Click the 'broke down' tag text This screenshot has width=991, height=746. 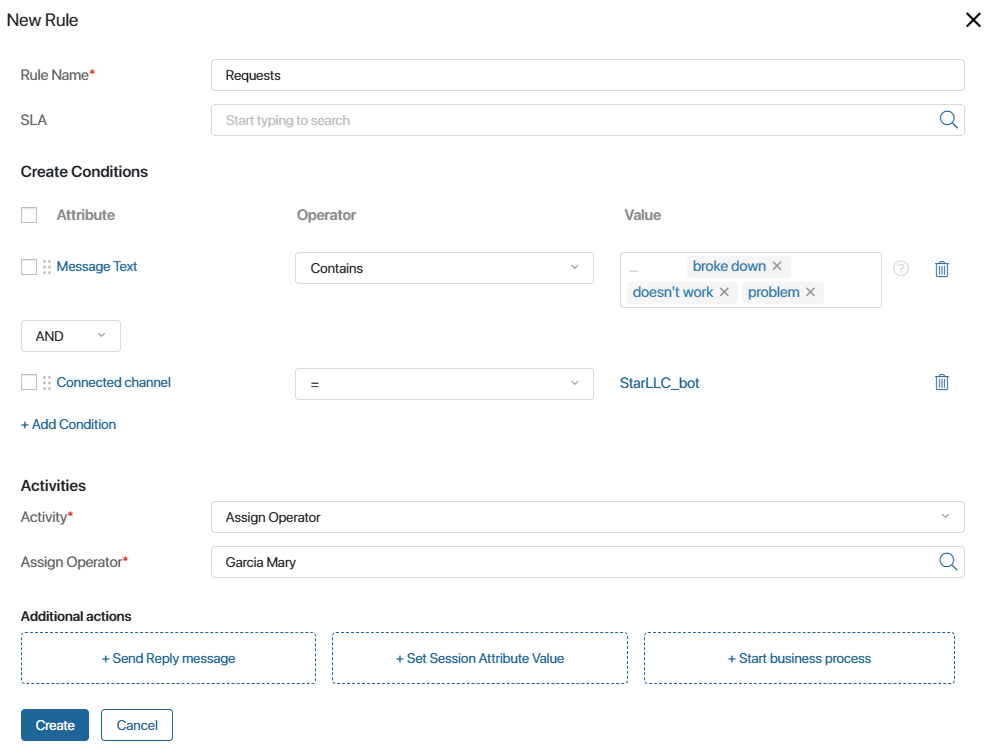coord(729,266)
